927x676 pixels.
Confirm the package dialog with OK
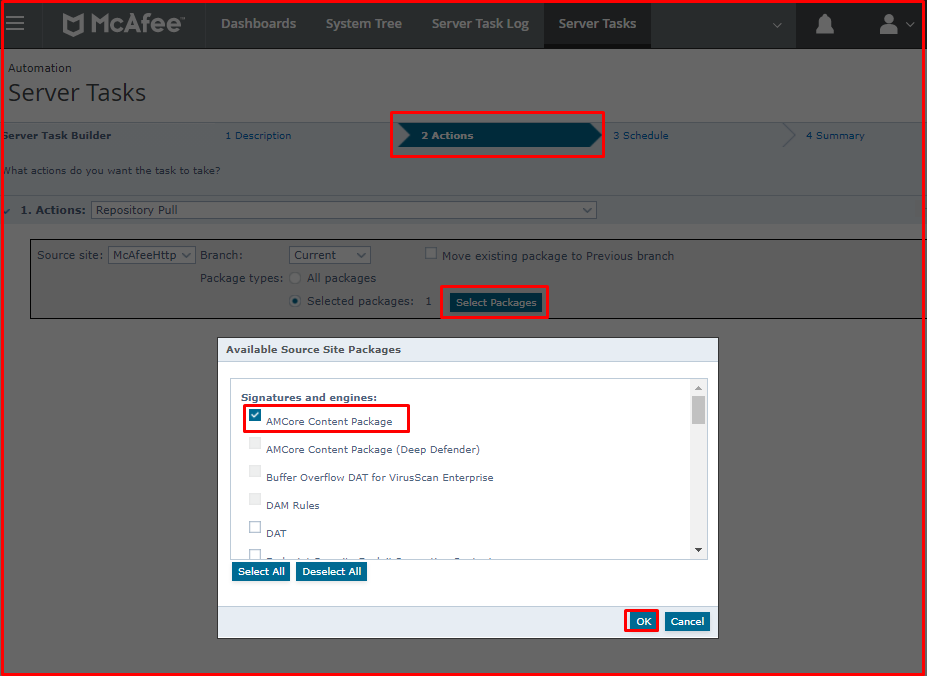click(x=643, y=621)
